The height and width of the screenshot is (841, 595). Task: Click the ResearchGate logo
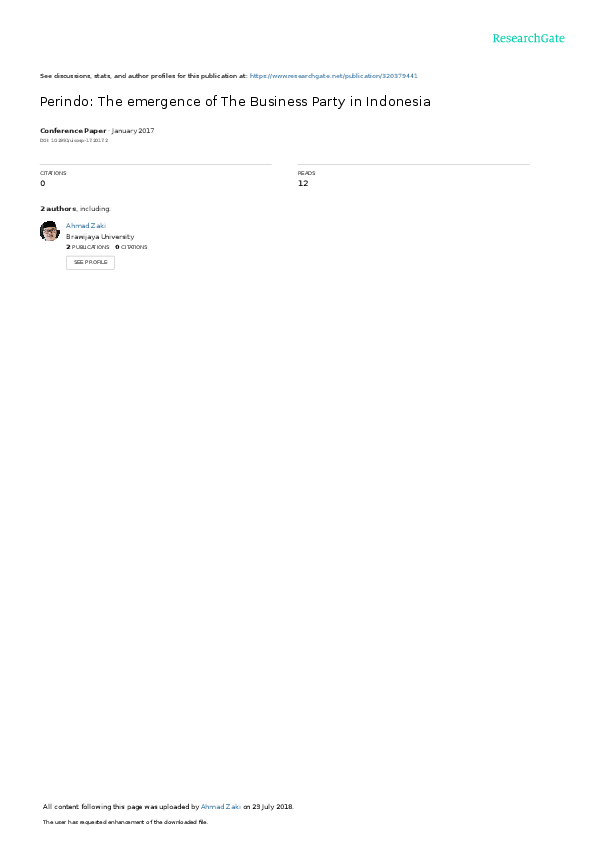pyautogui.click(x=528, y=38)
